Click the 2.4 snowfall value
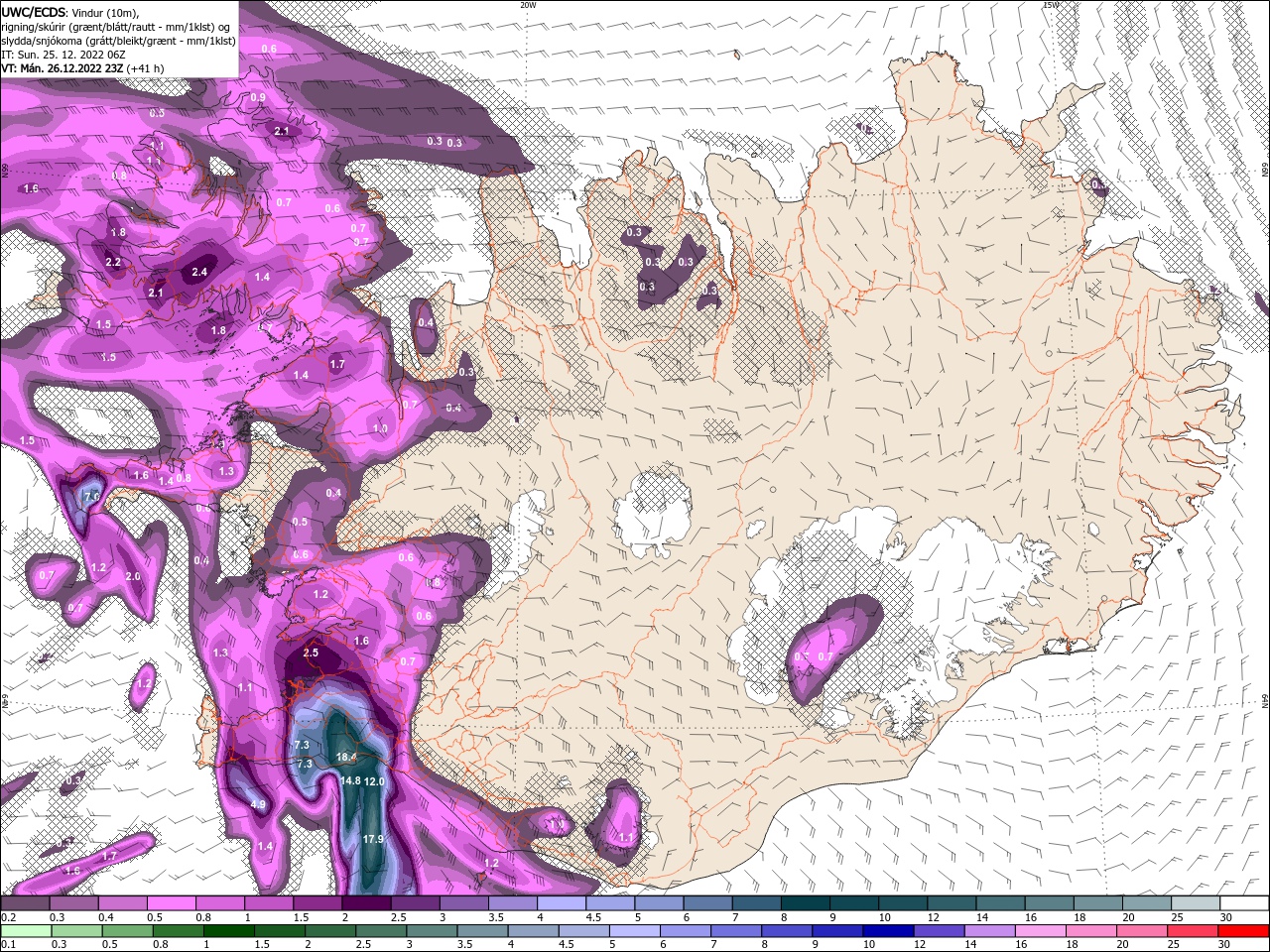This screenshot has height=952, width=1270. click(199, 272)
